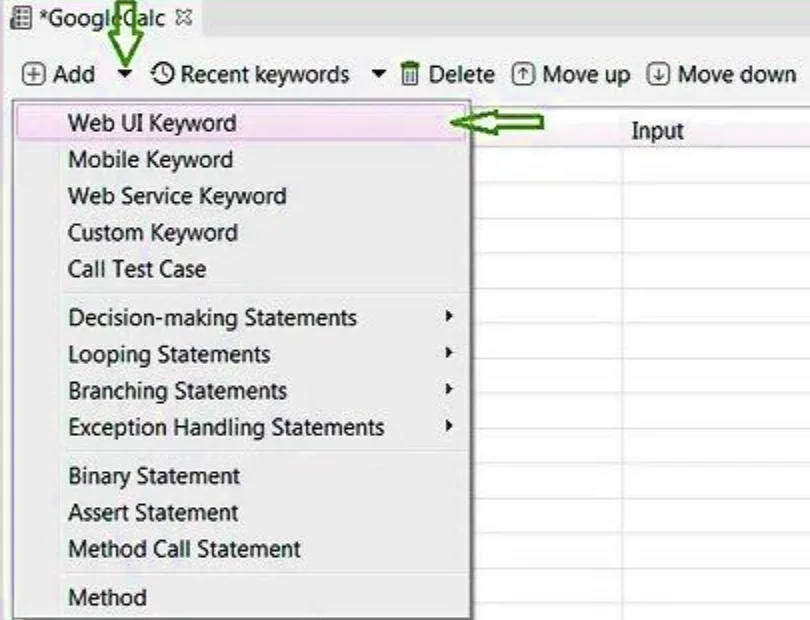Click the Move down arrow icon
The width and height of the screenshot is (810, 620).
click(658, 75)
